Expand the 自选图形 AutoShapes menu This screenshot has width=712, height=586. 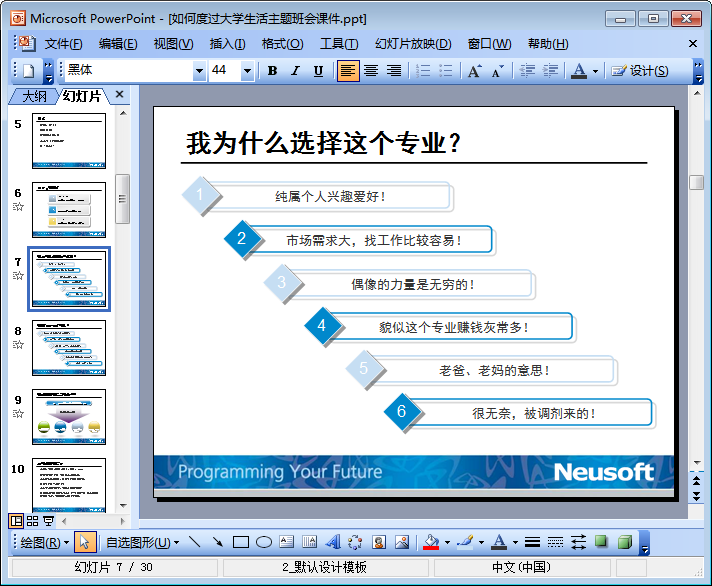coord(142,542)
